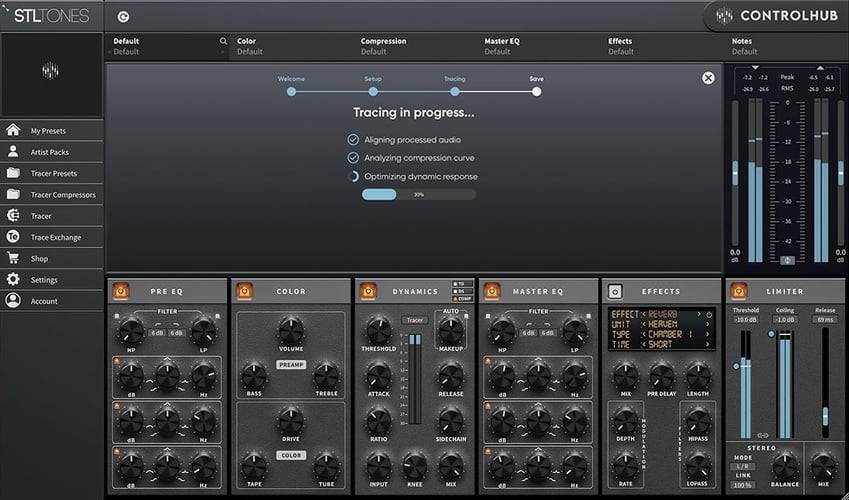This screenshot has height=500, width=849.
Task: Click meter link button between main meters
Action: [x=787, y=261]
